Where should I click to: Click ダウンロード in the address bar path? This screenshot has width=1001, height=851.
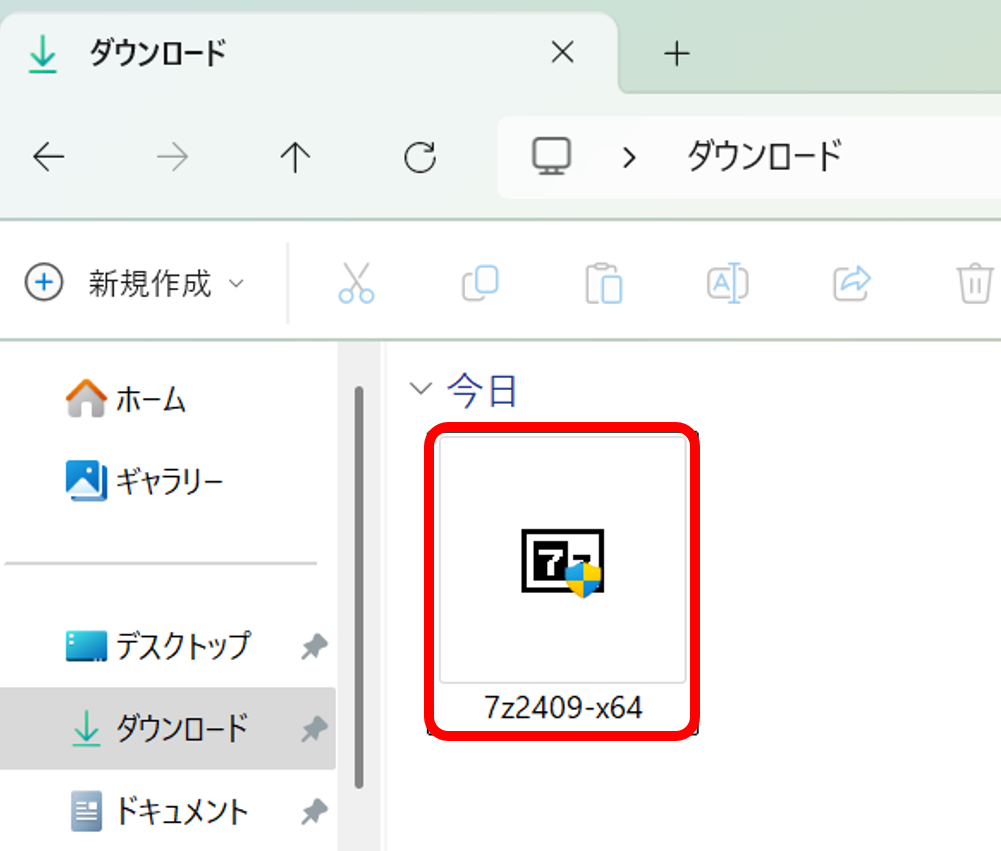coord(764,156)
